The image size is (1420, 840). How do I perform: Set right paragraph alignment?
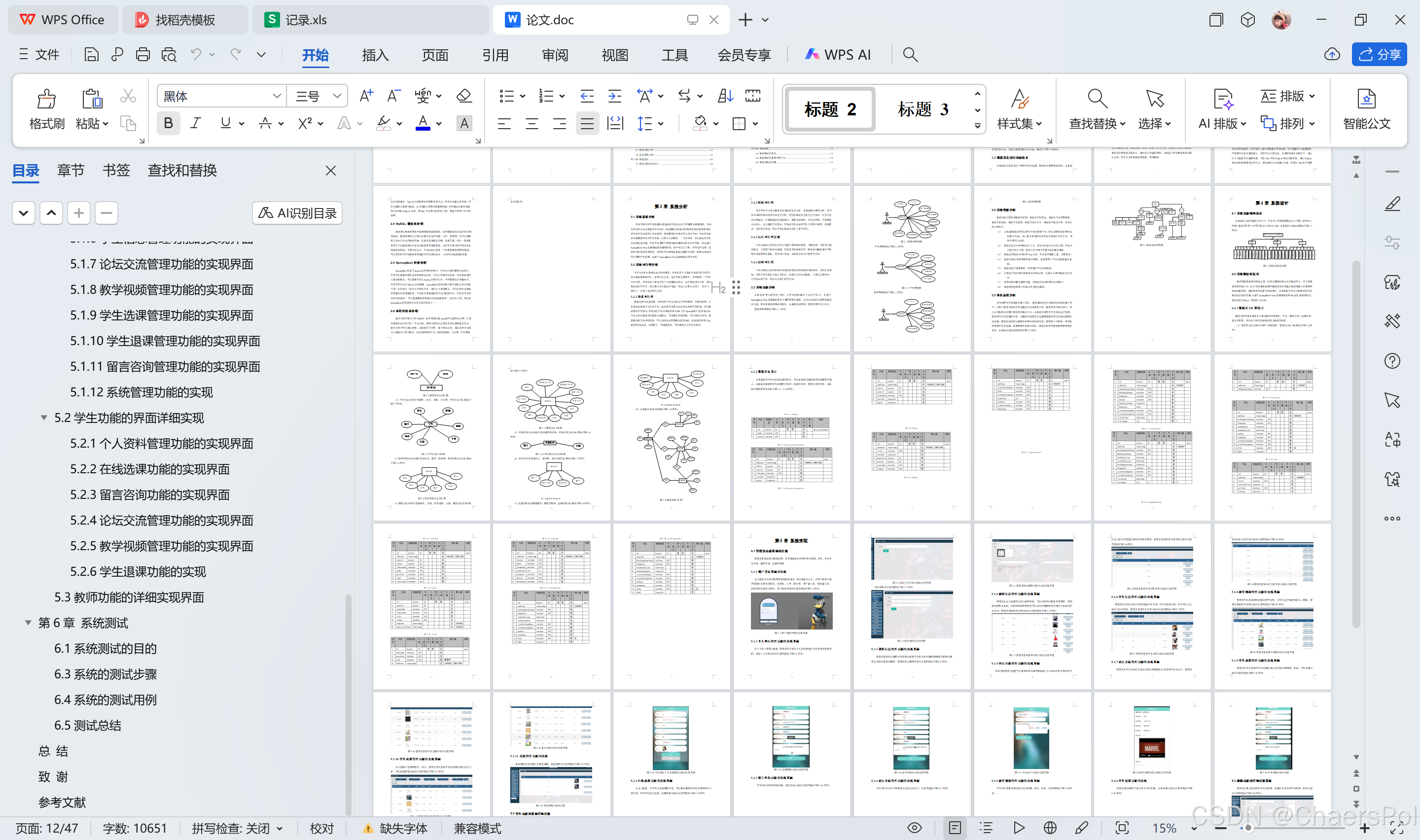coord(559,123)
